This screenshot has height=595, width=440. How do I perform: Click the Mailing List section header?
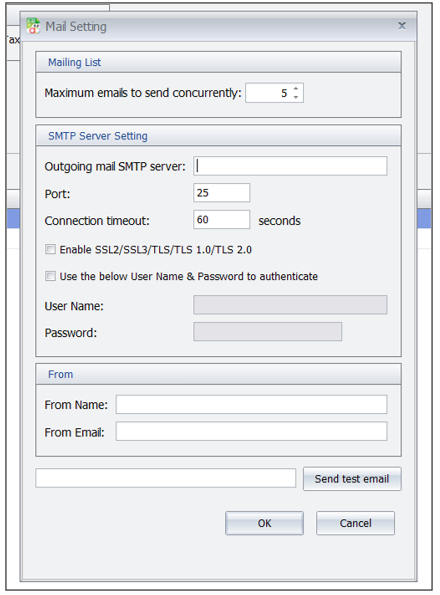74,62
